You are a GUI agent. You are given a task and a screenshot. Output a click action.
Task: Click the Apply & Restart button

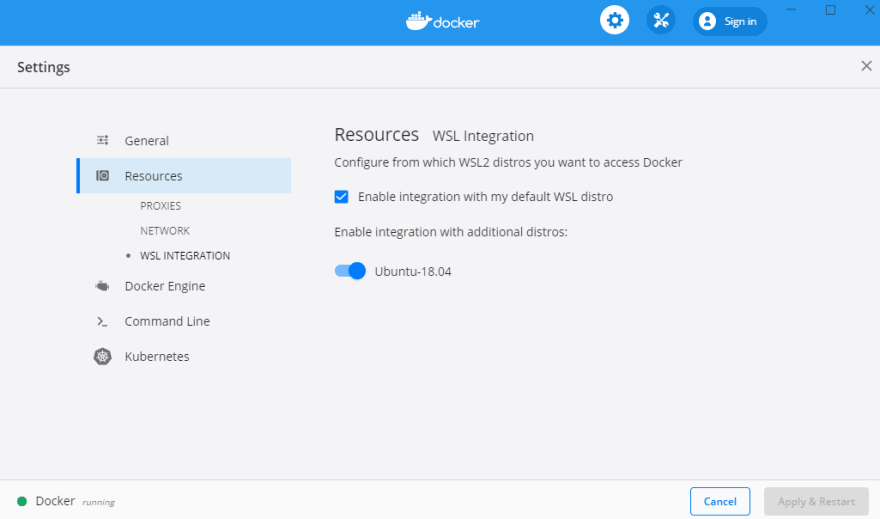tap(816, 501)
